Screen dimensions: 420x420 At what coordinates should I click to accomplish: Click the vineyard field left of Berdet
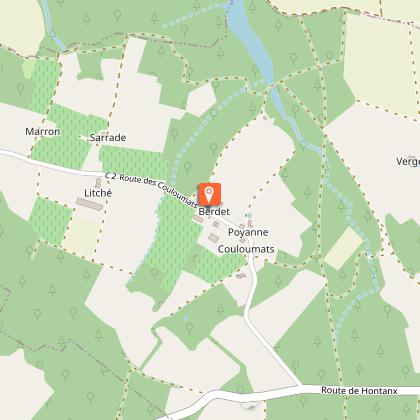[x=175, y=240]
